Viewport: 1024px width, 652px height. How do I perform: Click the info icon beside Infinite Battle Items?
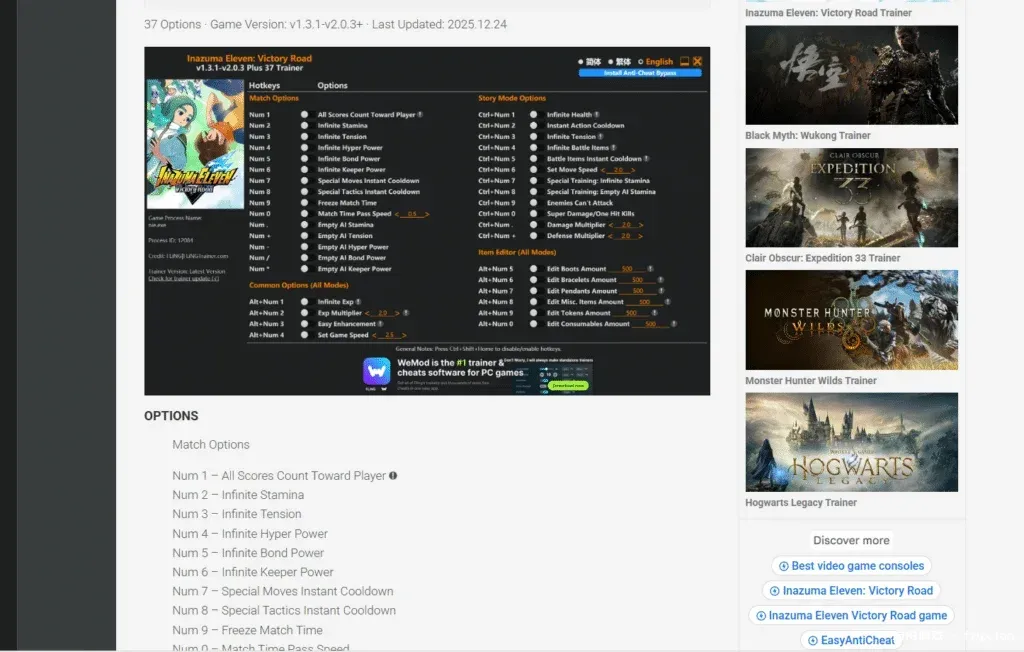(613, 148)
